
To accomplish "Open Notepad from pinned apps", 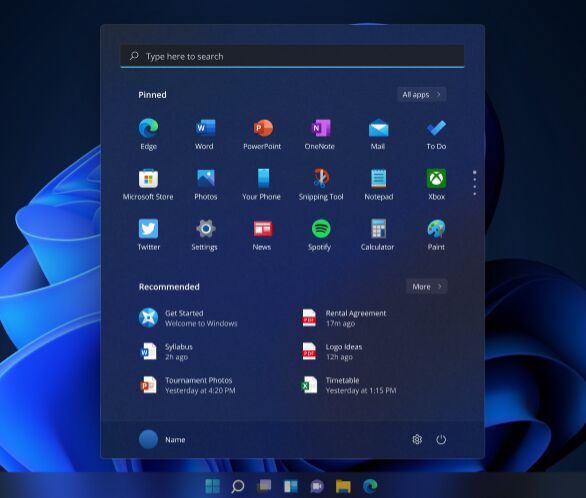I will 379,185.
